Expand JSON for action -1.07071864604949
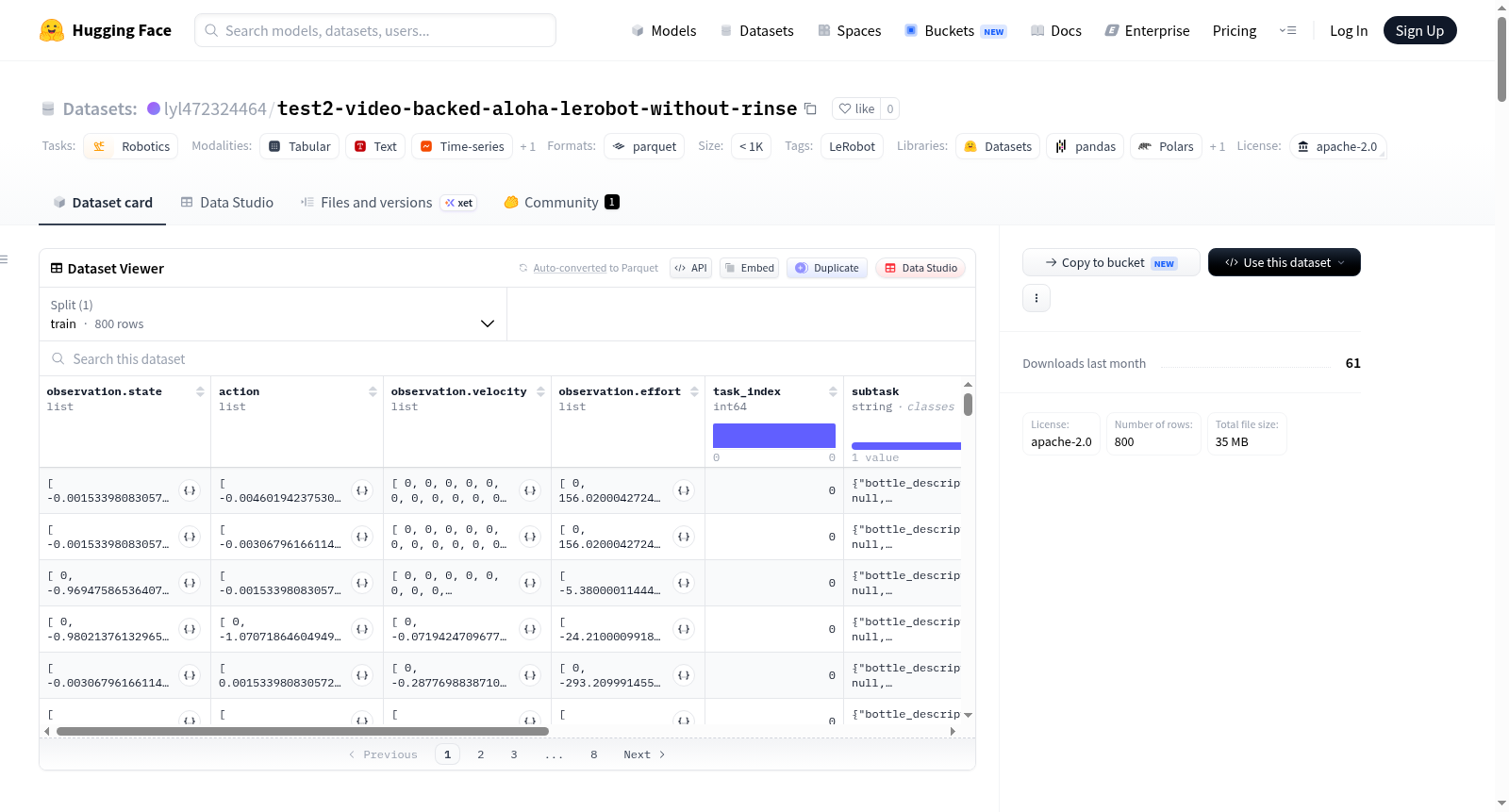The image size is (1509, 812). point(362,629)
